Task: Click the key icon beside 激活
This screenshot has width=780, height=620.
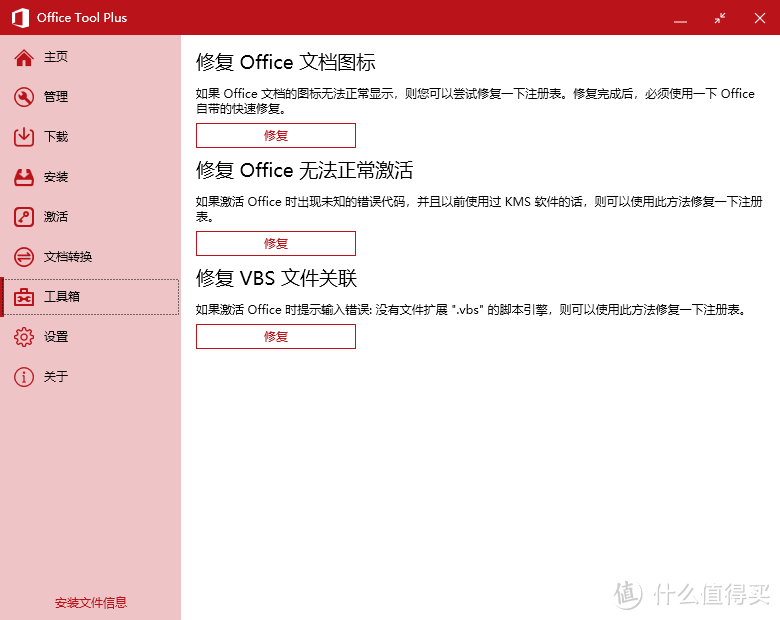Action: (24, 217)
